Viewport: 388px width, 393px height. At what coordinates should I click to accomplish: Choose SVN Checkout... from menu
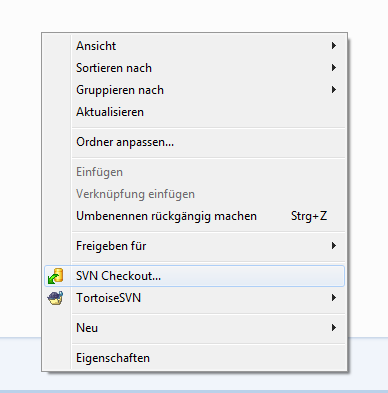click(x=194, y=276)
